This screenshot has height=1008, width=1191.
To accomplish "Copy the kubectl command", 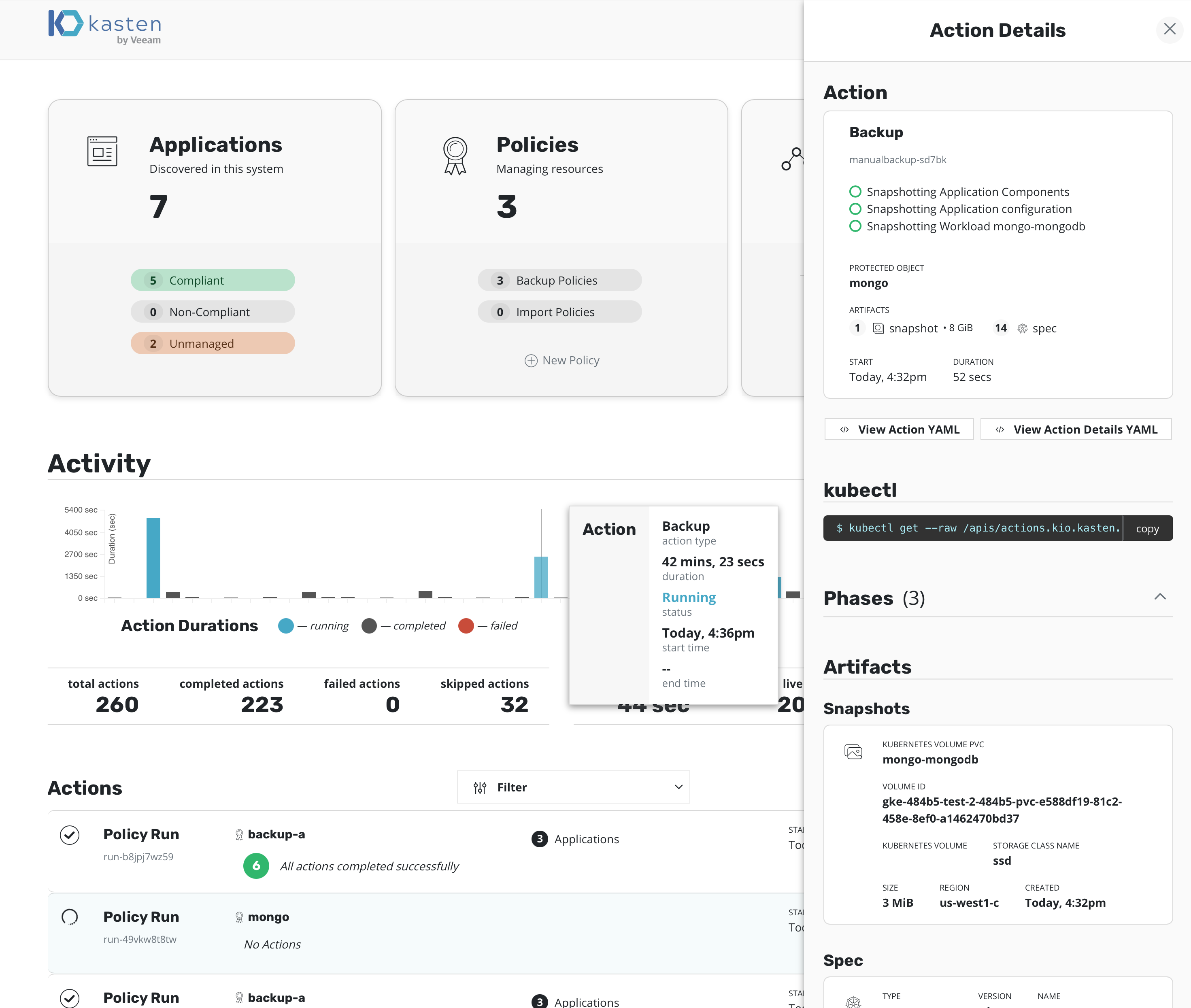I will [x=1147, y=529].
